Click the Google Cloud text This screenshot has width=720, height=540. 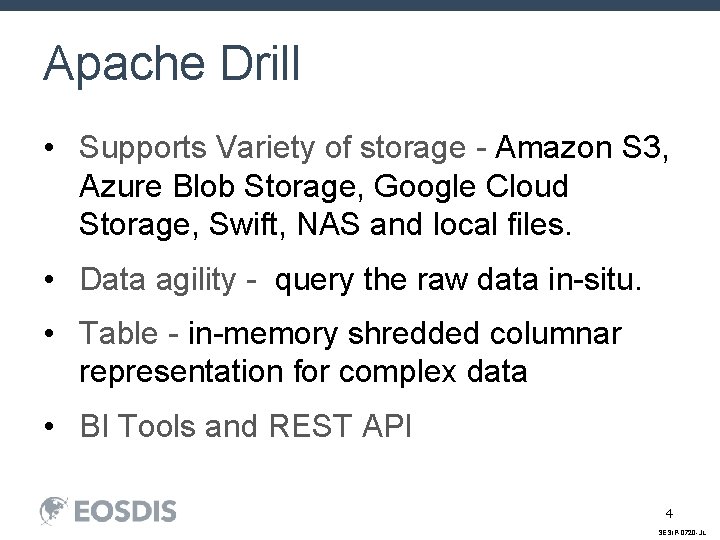471,186
